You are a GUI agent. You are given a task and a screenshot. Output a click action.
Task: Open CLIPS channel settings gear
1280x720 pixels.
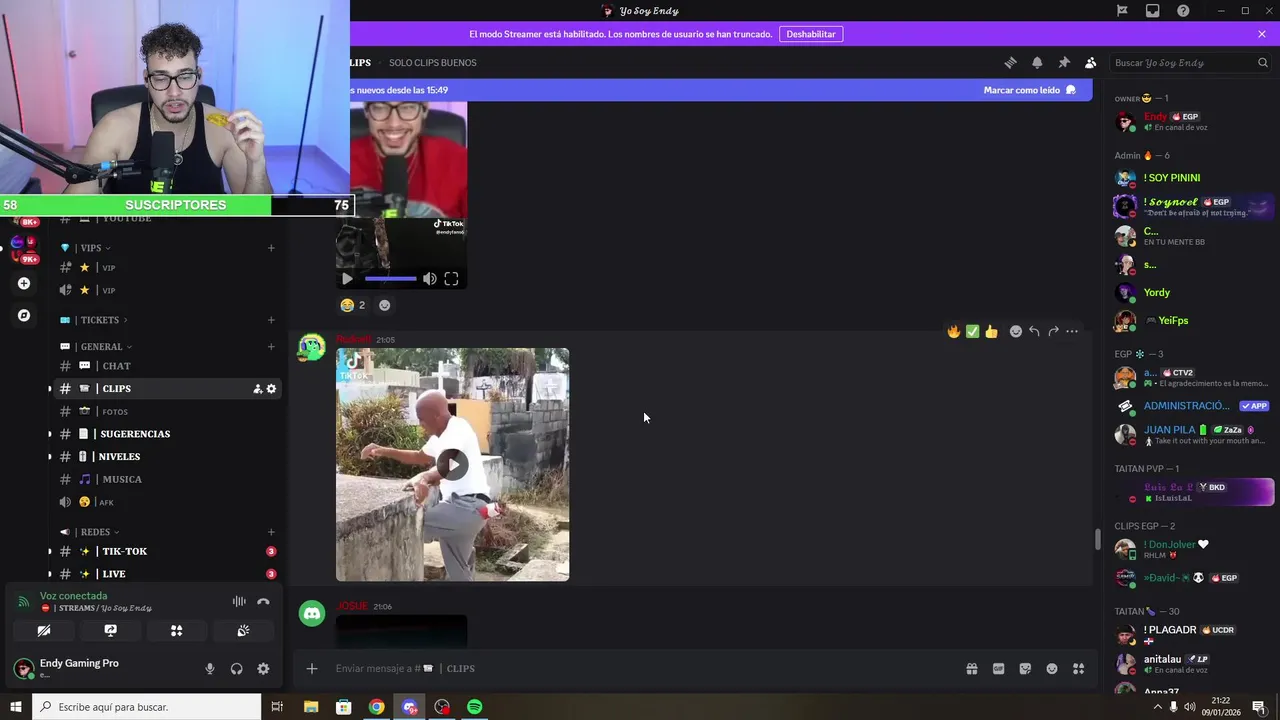pos(271,389)
